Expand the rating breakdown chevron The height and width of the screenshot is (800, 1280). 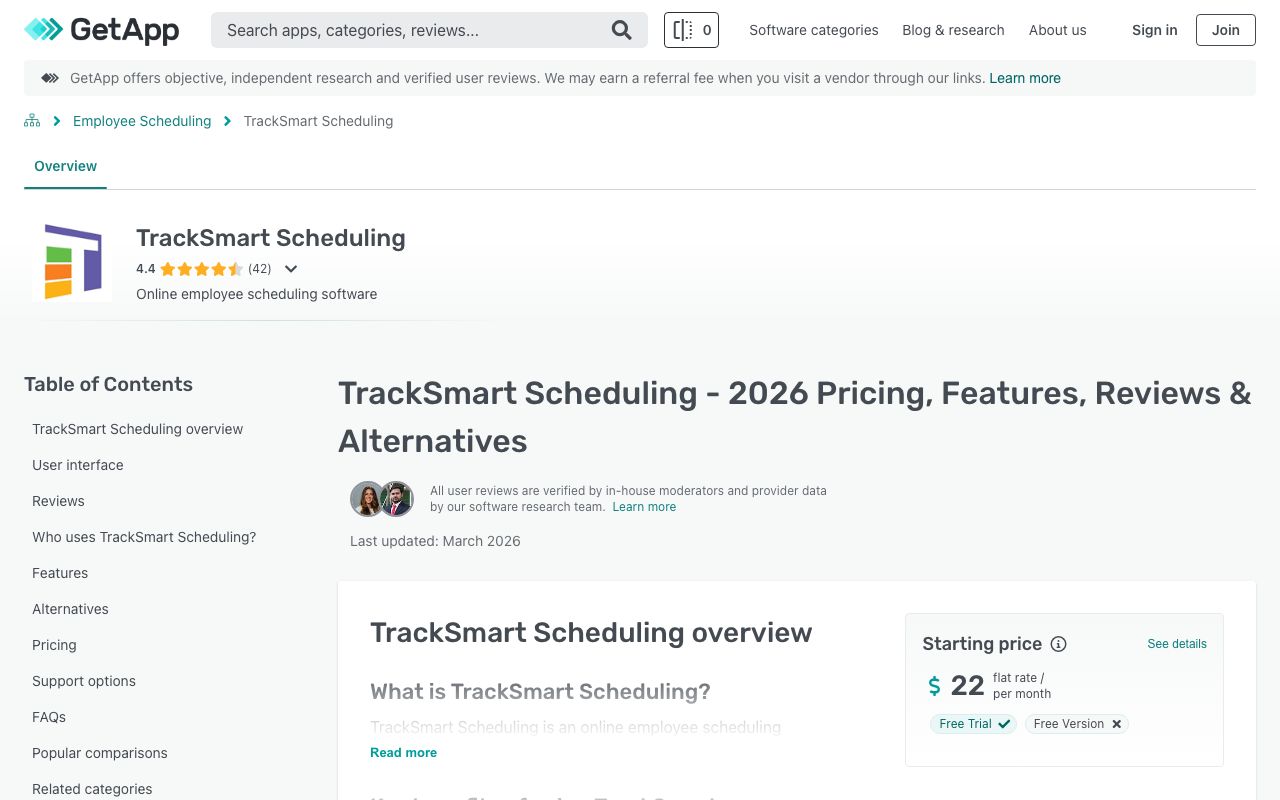point(291,269)
